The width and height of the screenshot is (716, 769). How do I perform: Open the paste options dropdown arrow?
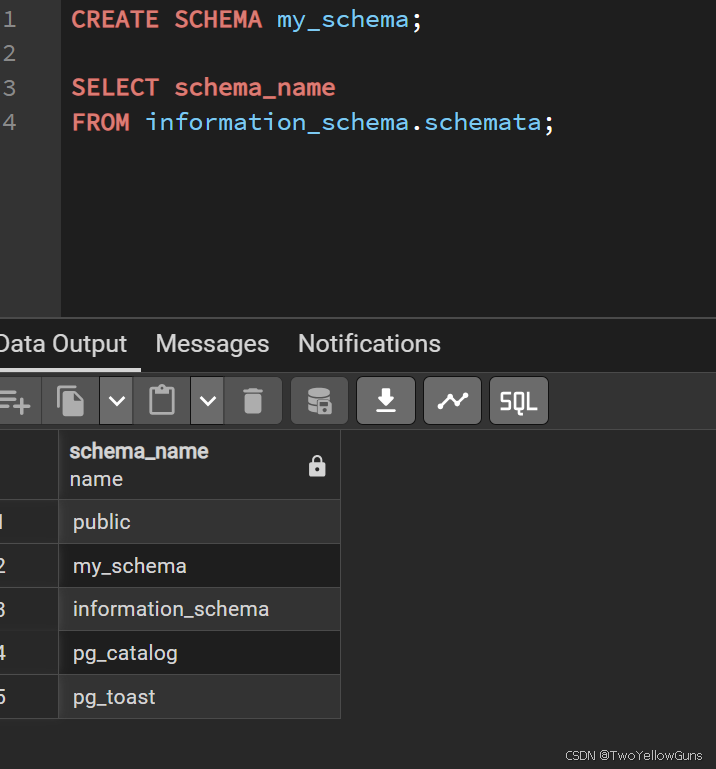coord(207,401)
